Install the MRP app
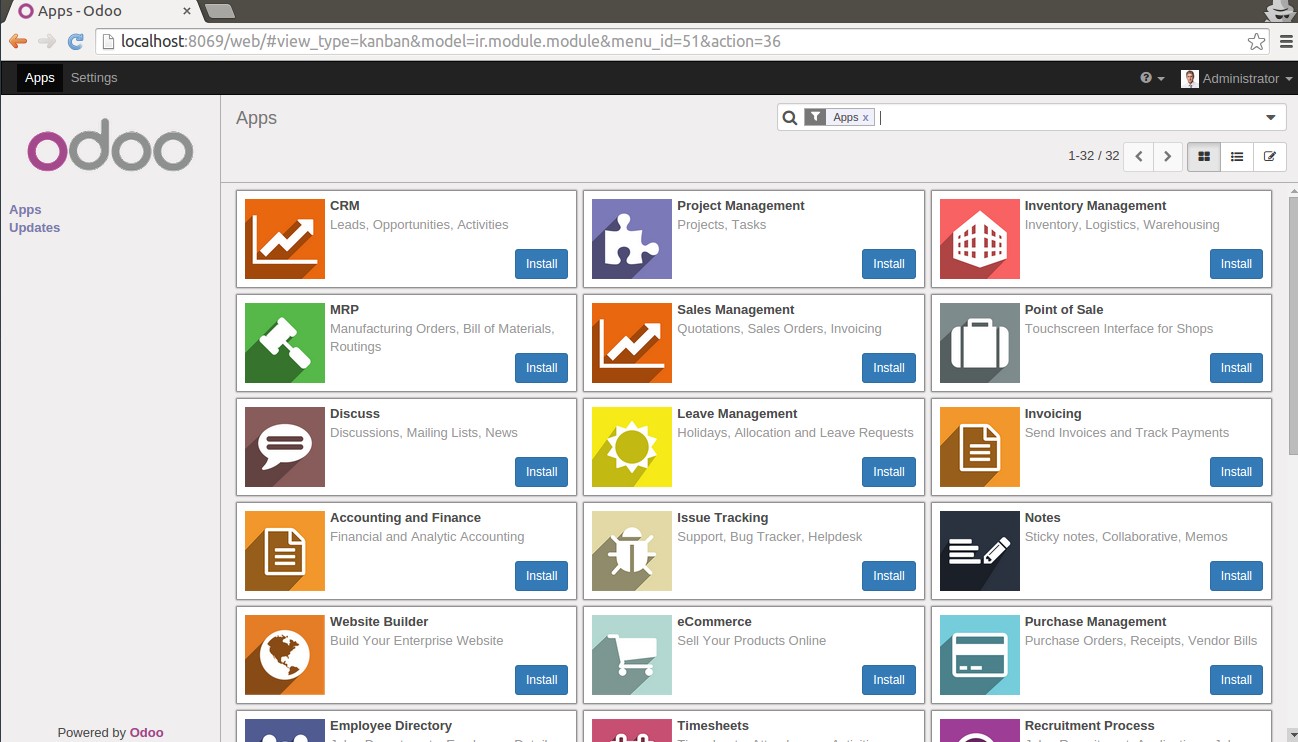The height and width of the screenshot is (742, 1298). 541,368
